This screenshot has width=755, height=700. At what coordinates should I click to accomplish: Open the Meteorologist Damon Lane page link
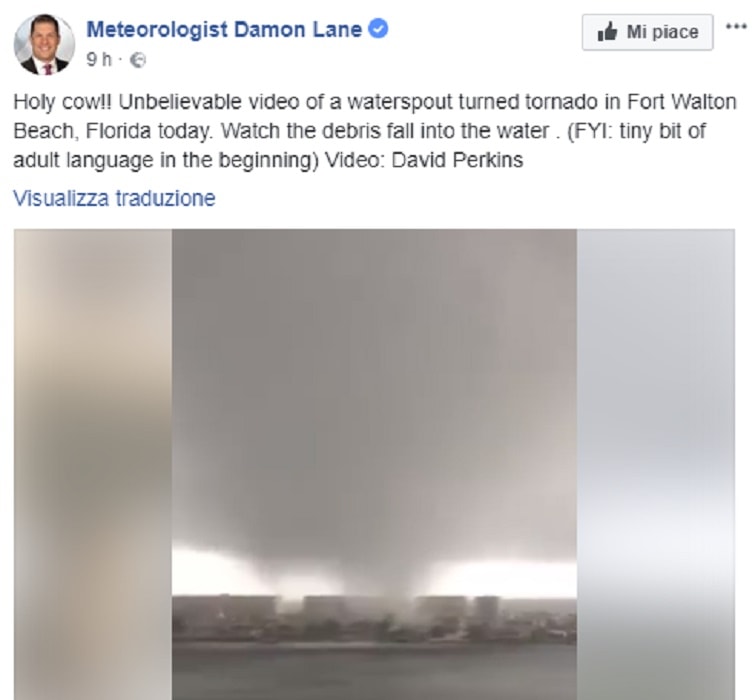tap(224, 29)
